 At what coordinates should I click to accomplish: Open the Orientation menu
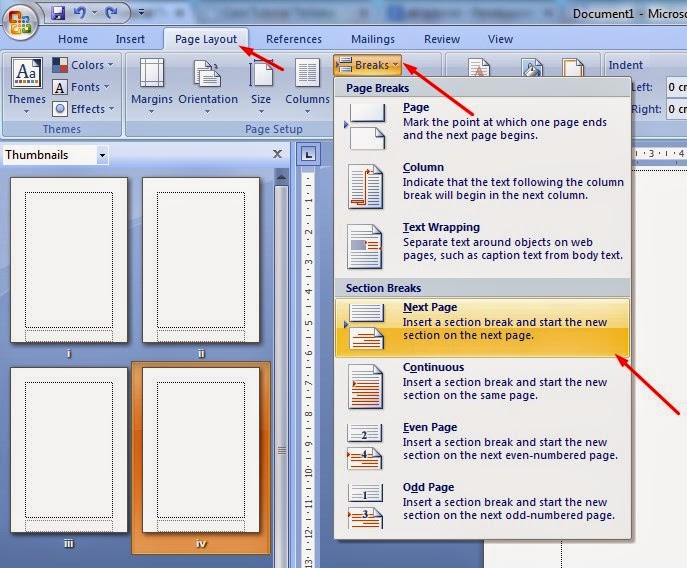click(208, 85)
